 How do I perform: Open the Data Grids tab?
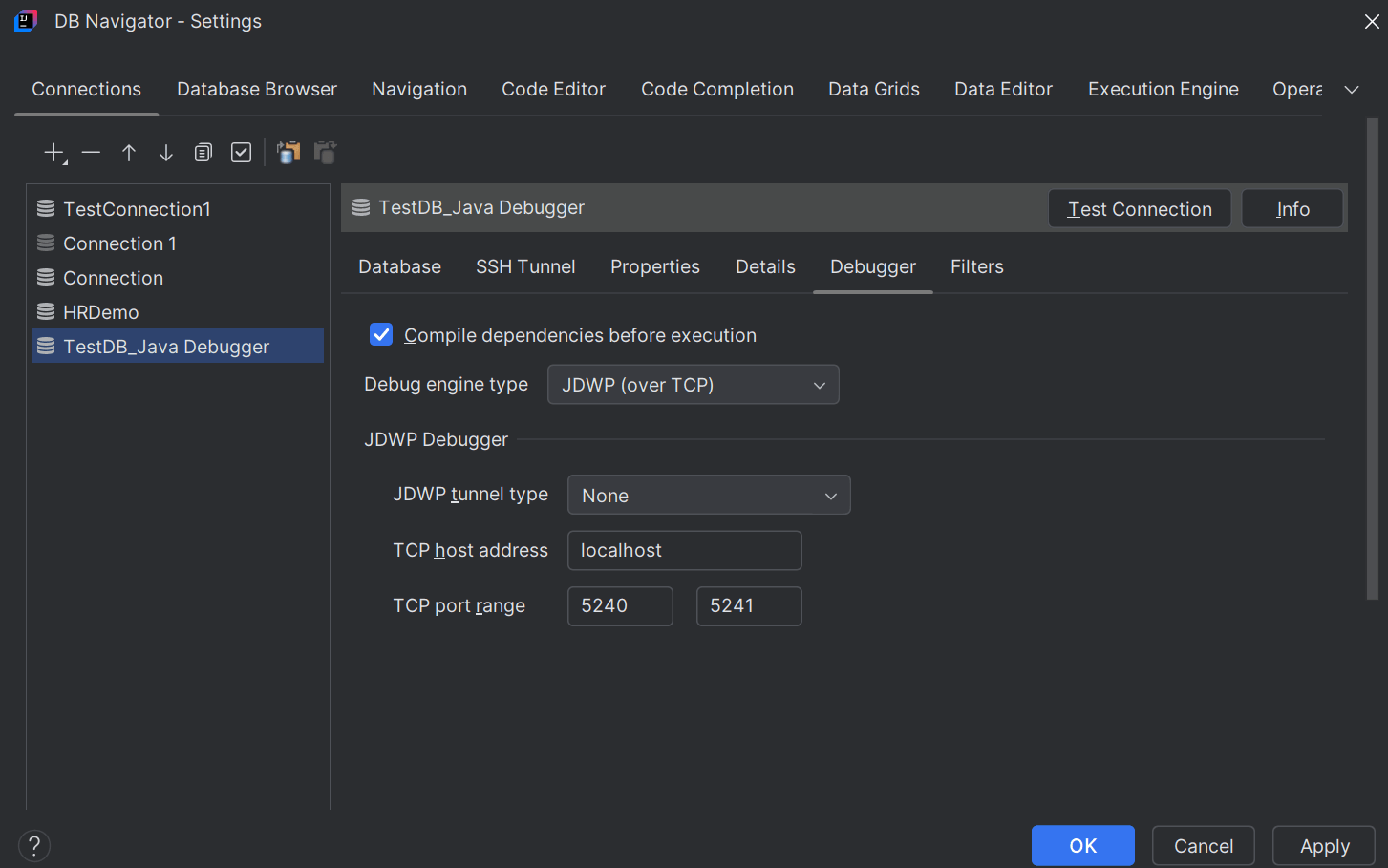click(874, 89)
